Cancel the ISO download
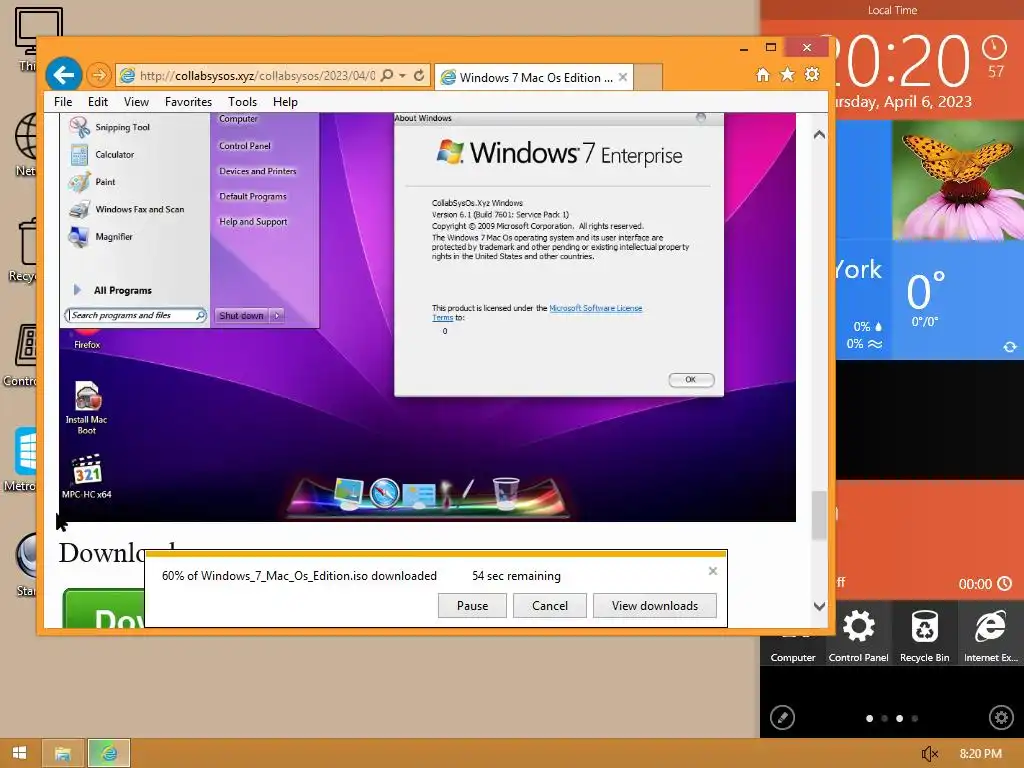The image size is (1024, 768). point(550,605)
